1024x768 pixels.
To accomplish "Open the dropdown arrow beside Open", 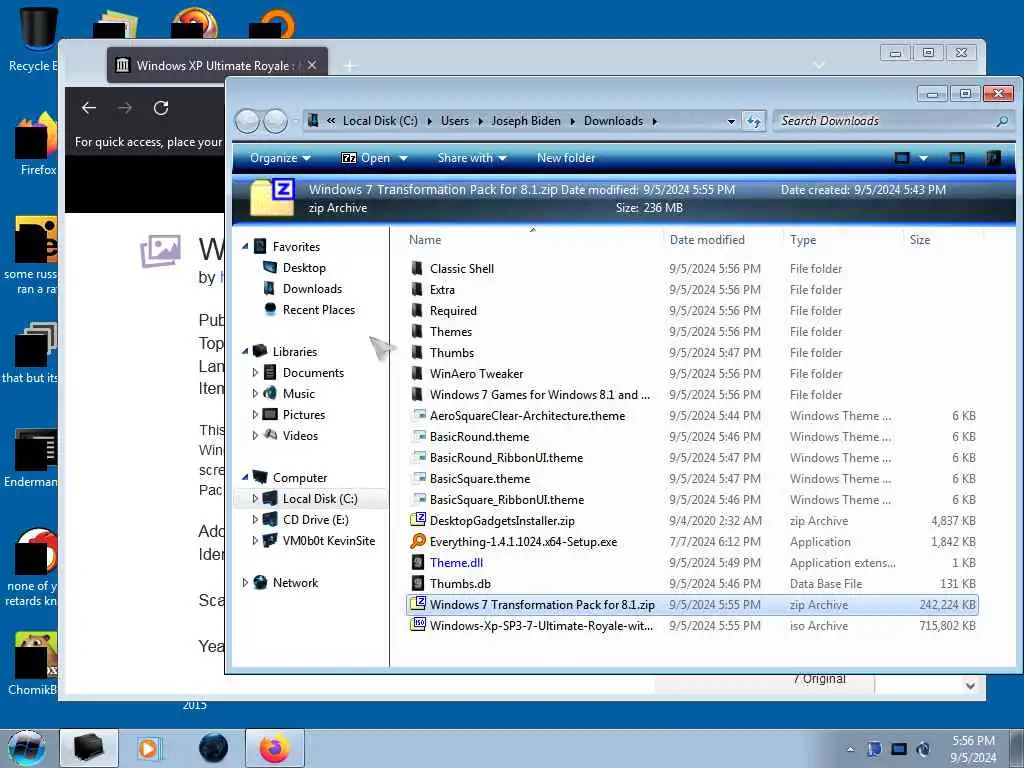I will (404, 158).
